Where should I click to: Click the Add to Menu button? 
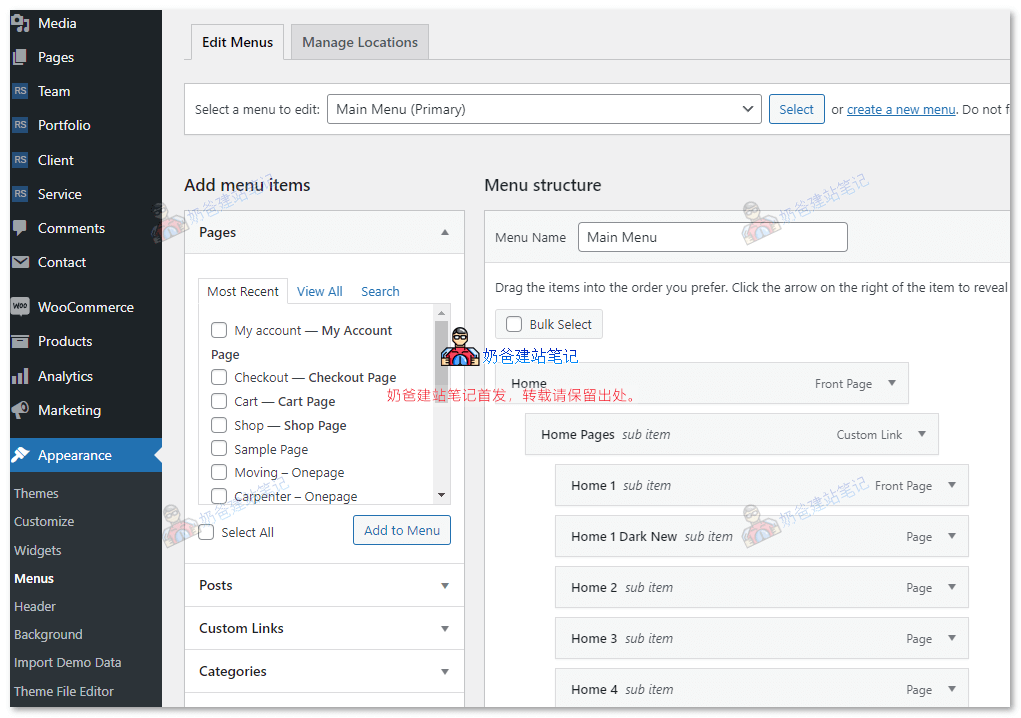pyautogui.click(x=402, y=530)
